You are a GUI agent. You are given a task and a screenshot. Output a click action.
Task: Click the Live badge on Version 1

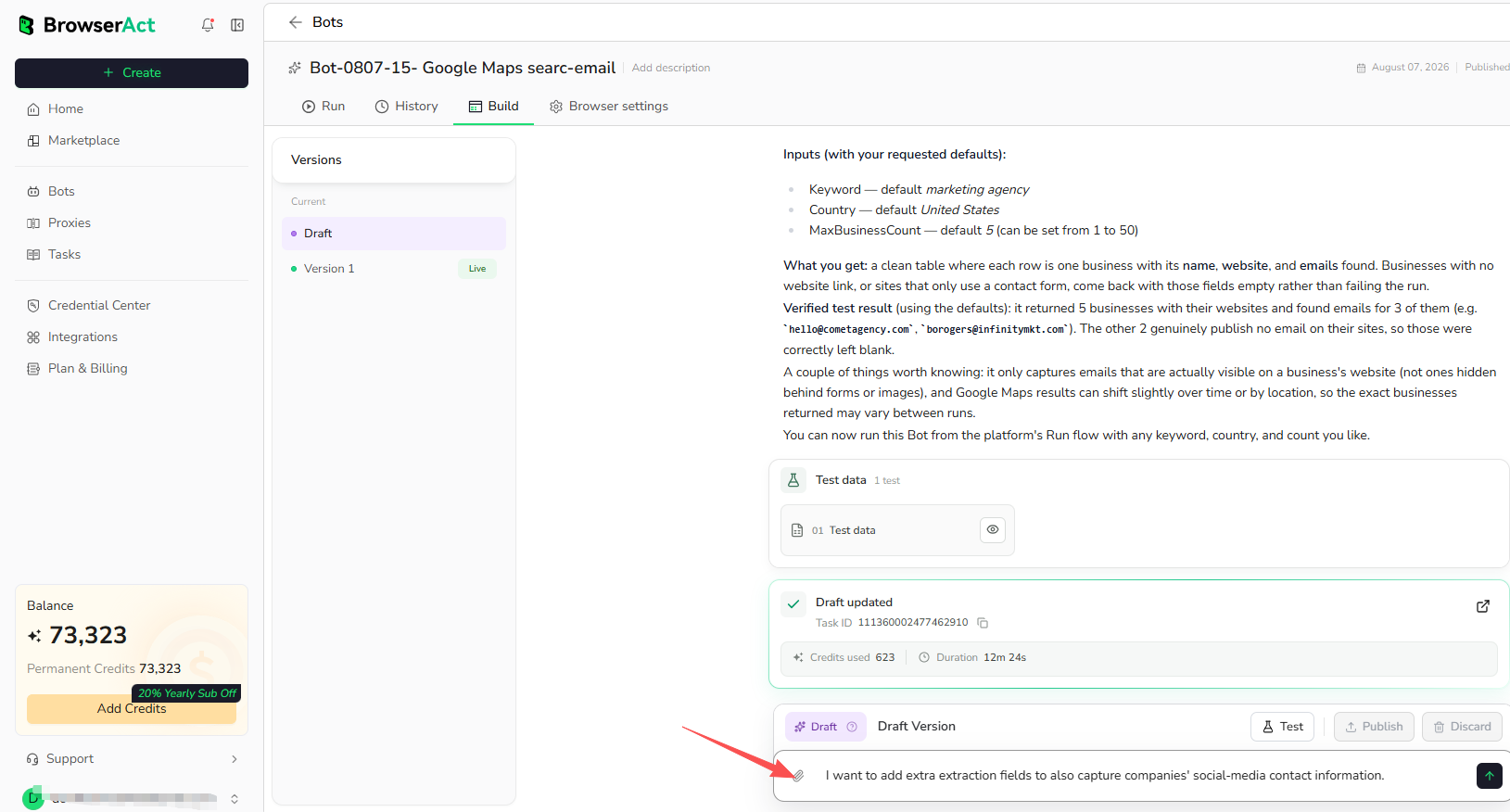tap(477, 269)
